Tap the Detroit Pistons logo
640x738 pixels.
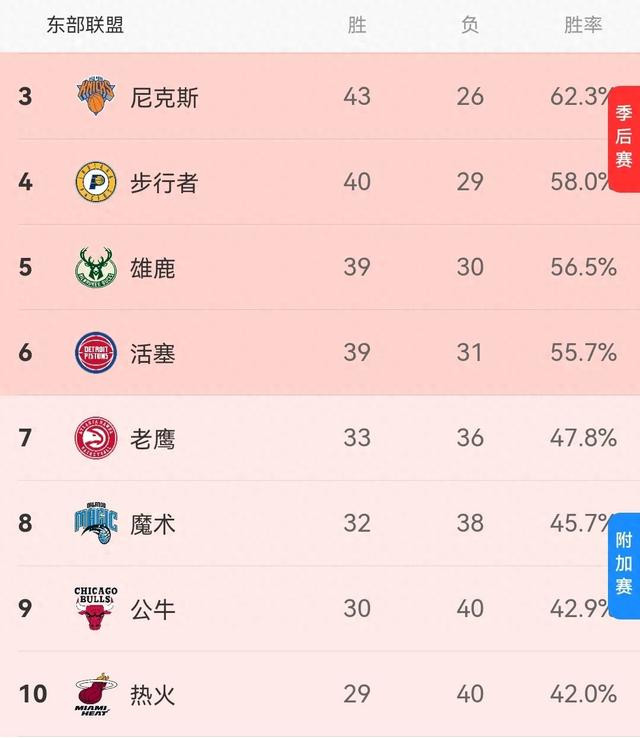coord(96,353)
